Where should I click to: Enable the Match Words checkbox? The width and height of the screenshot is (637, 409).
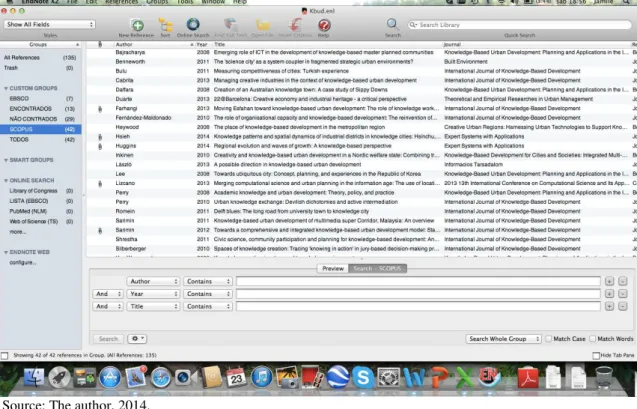592,339
